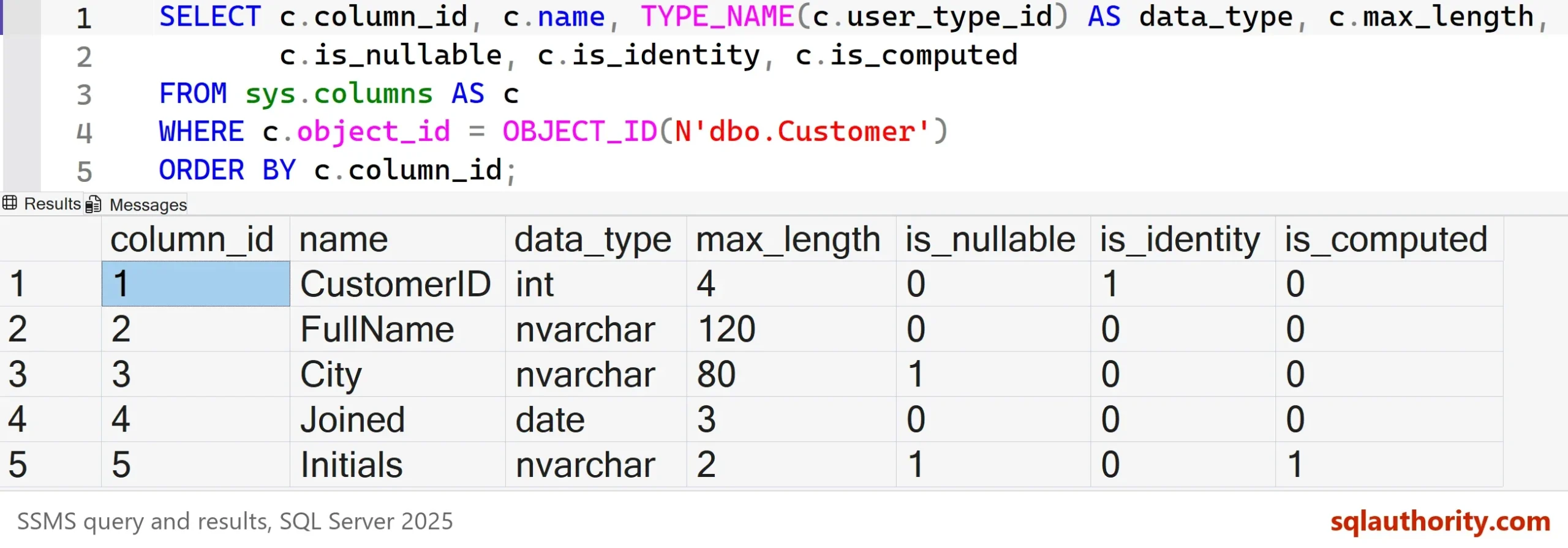
Task: Click the data_type column header
Action: 596,239
